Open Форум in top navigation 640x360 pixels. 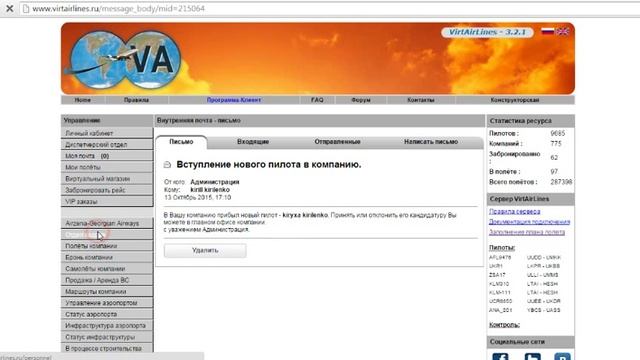[x=361, y=100]
